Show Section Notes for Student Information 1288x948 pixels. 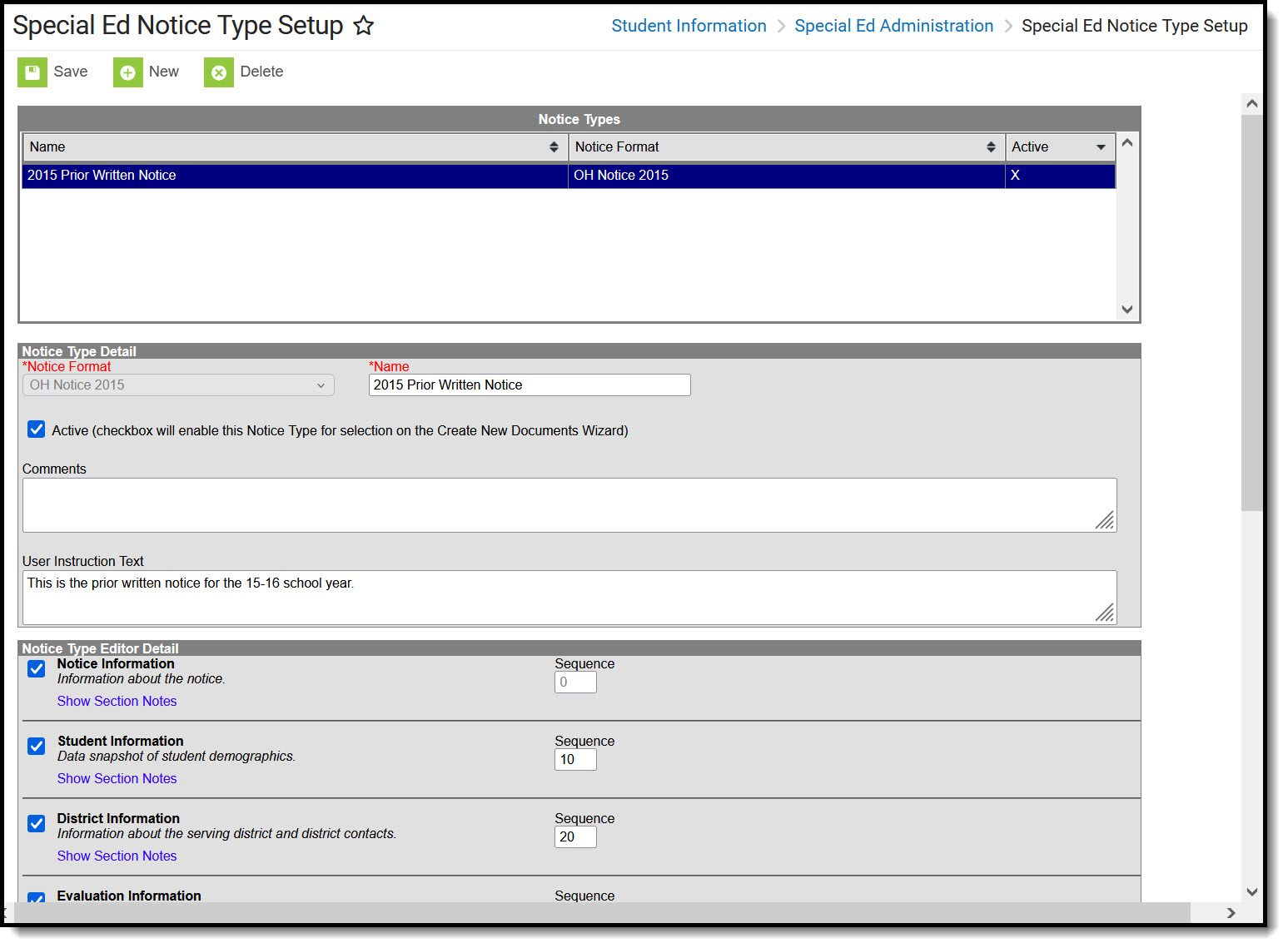pos(117,779)
